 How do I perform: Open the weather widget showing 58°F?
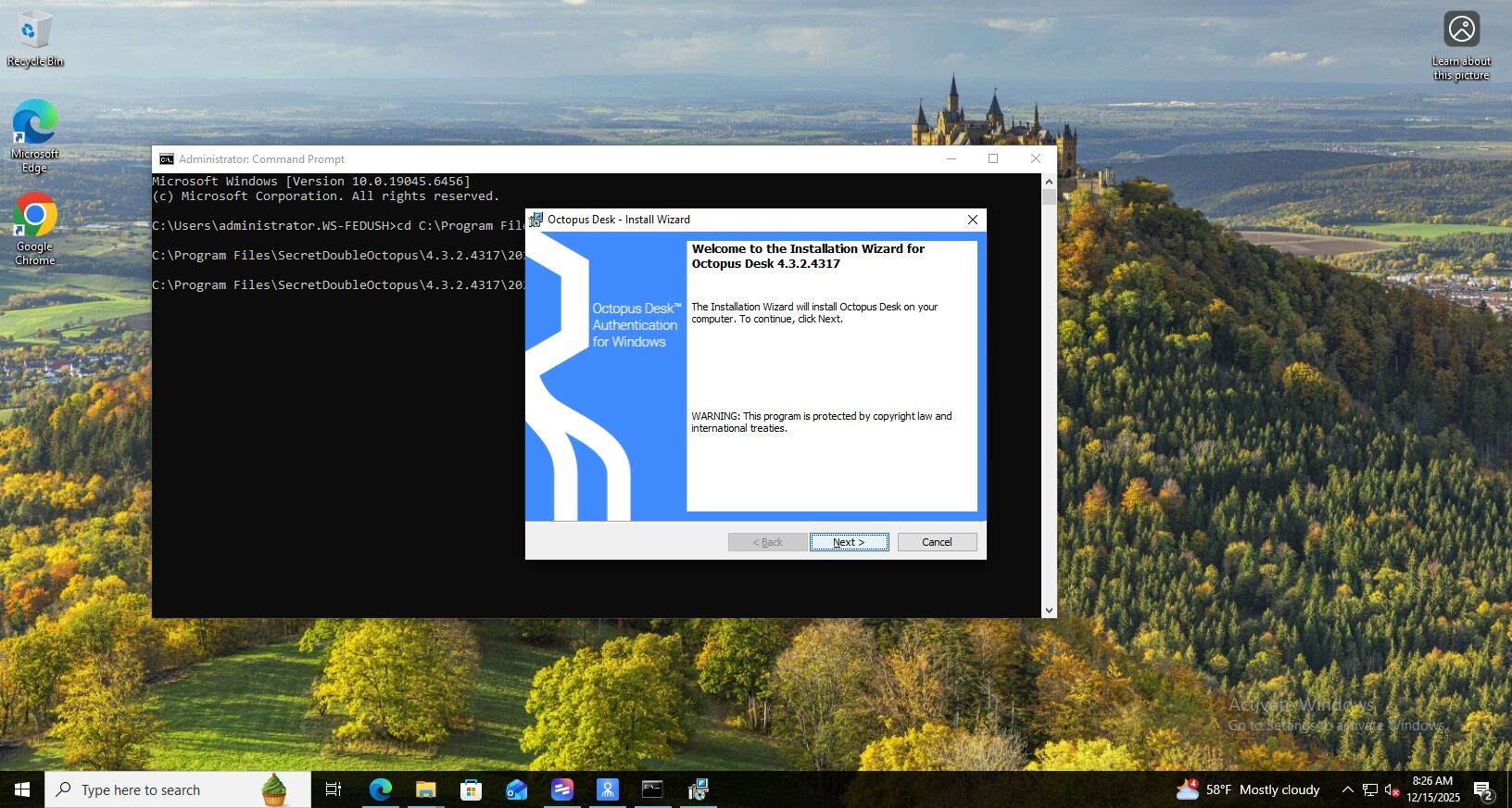click(x=1247, y=789)
